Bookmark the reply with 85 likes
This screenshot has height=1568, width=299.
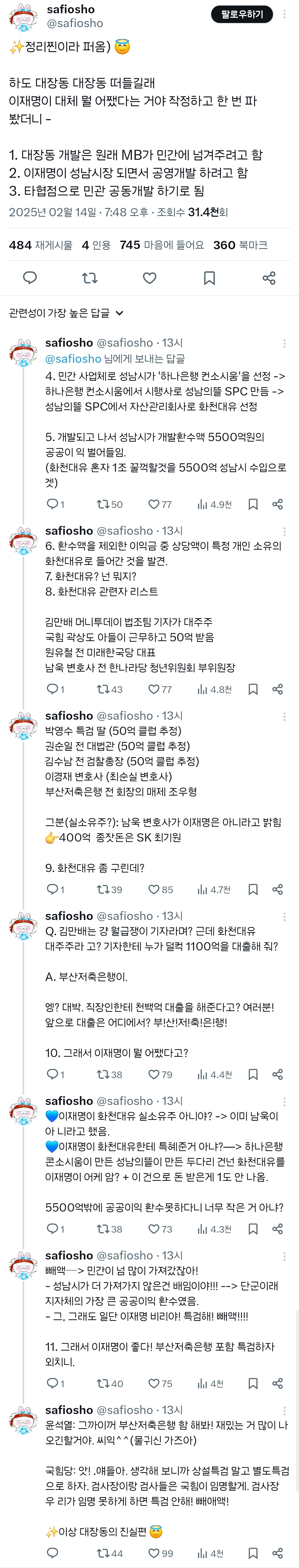coord(253,889)
